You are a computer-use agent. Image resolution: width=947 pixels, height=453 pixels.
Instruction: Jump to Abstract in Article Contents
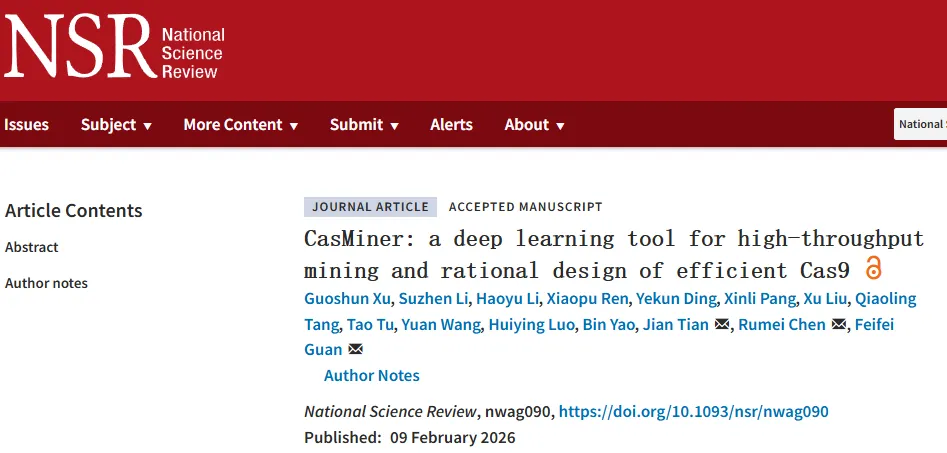point(31,247)
